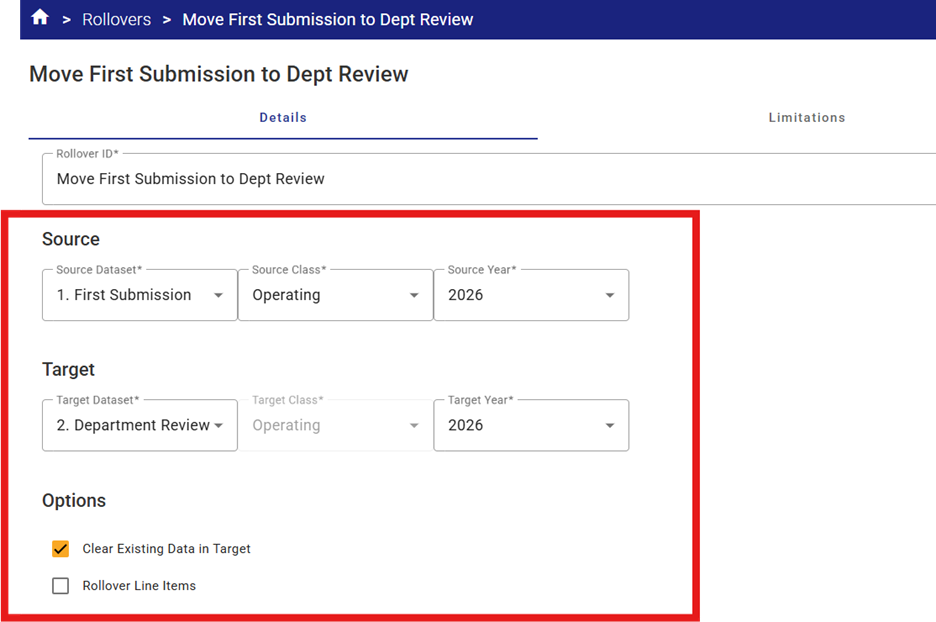Click the Source Dataset dropdown arrow

click(x=218, y=296)
